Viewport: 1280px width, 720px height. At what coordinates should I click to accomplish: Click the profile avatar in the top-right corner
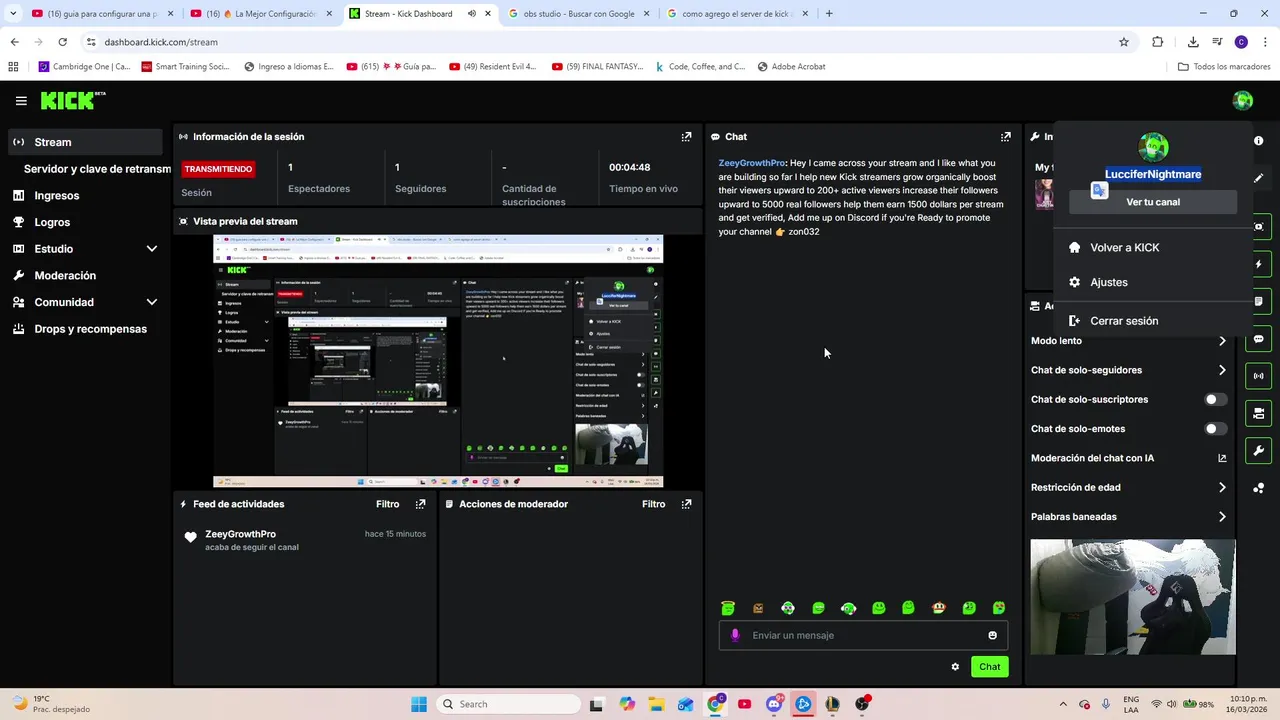click(x=1243, y=100)
